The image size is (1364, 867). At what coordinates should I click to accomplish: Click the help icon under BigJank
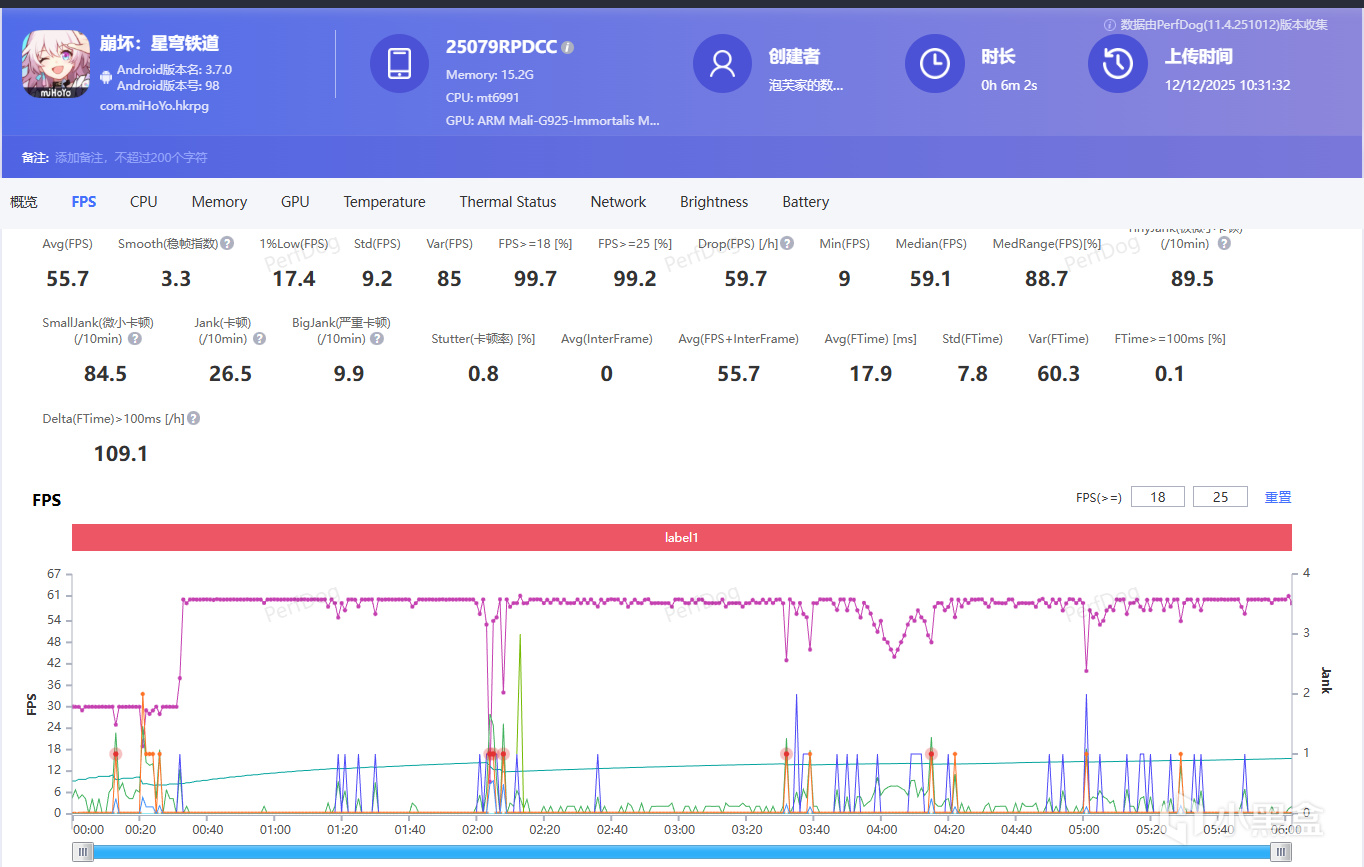click(377, 339)
